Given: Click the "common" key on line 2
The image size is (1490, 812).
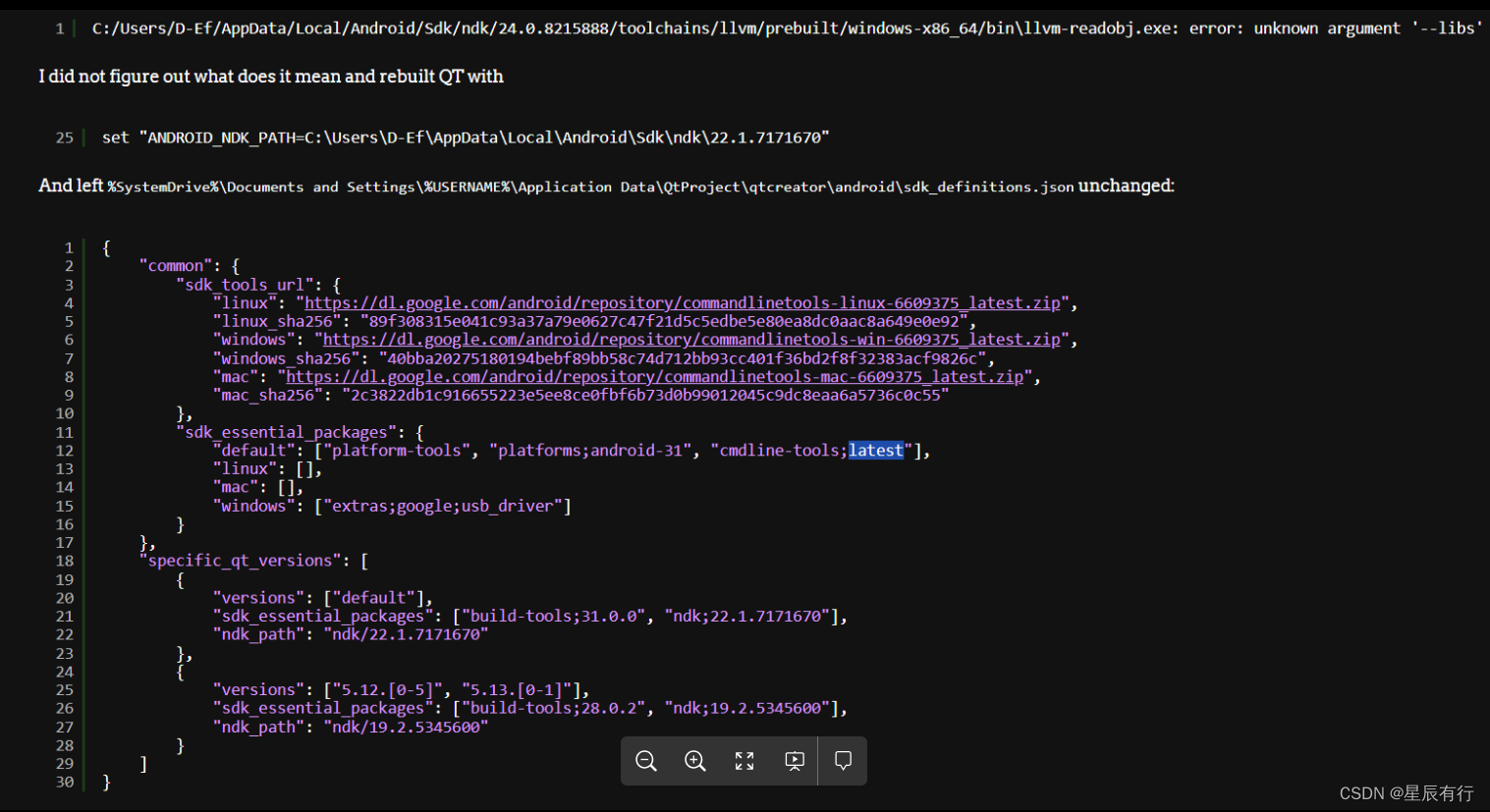Looking at the screenshot, I should coord(176,266).
